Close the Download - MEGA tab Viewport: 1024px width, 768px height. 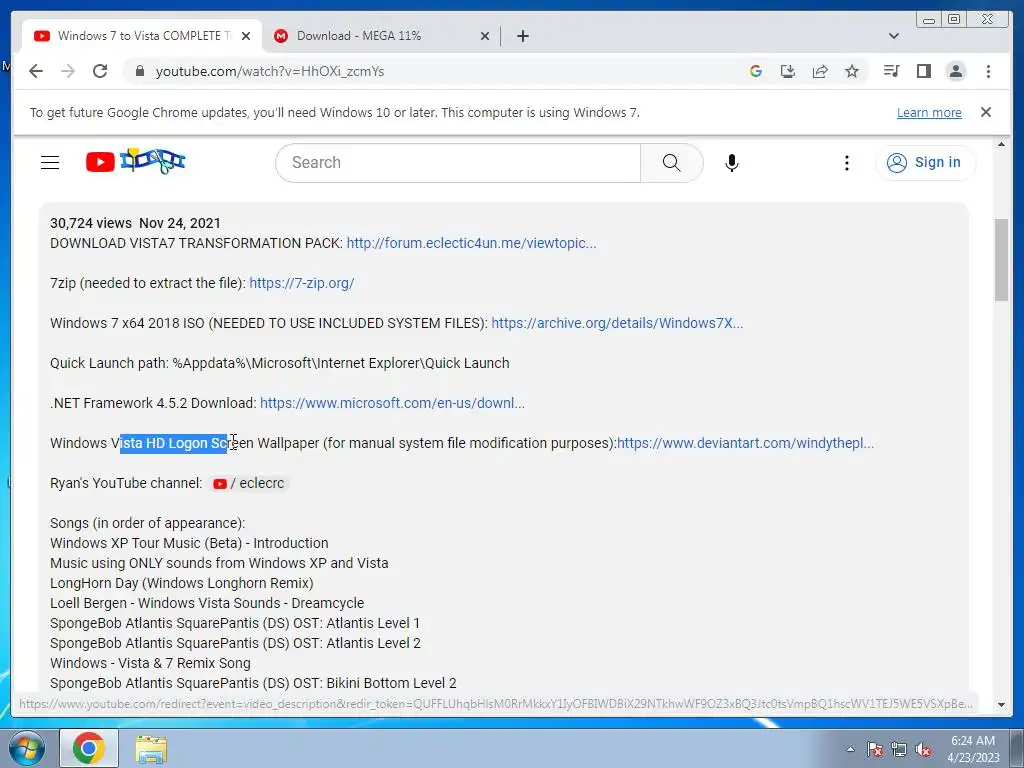pyautogui.click(x=485, y=36)
